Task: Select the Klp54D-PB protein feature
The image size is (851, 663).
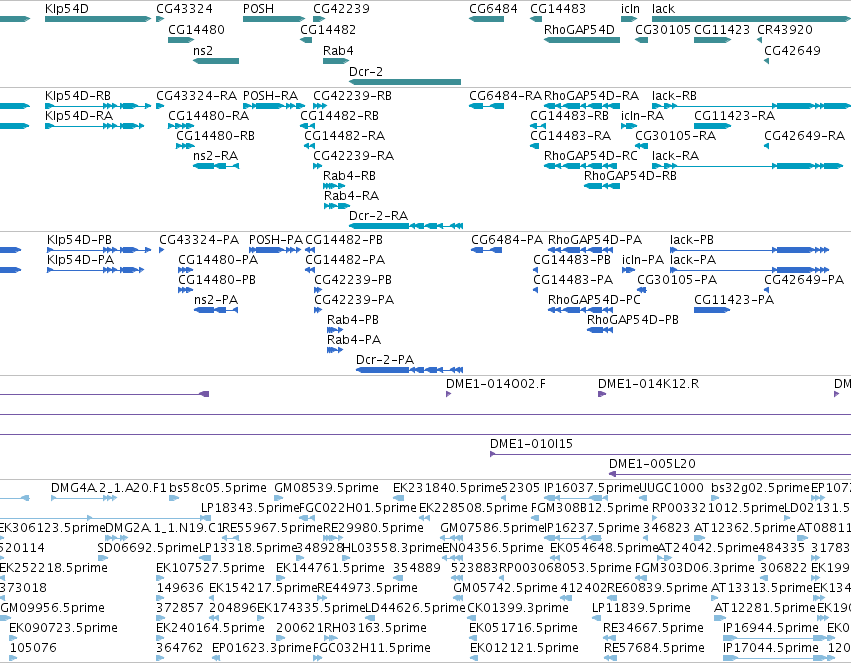Action: coord(99,250)
